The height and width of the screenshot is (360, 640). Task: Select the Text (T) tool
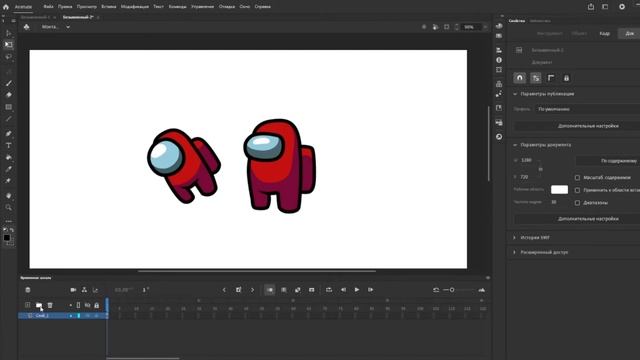[x=9, y=145]
